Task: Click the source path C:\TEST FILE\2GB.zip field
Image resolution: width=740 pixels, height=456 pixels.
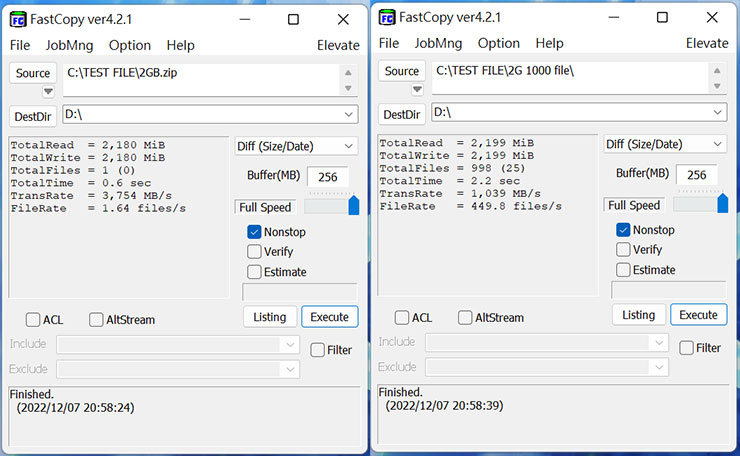Action: 201,80
